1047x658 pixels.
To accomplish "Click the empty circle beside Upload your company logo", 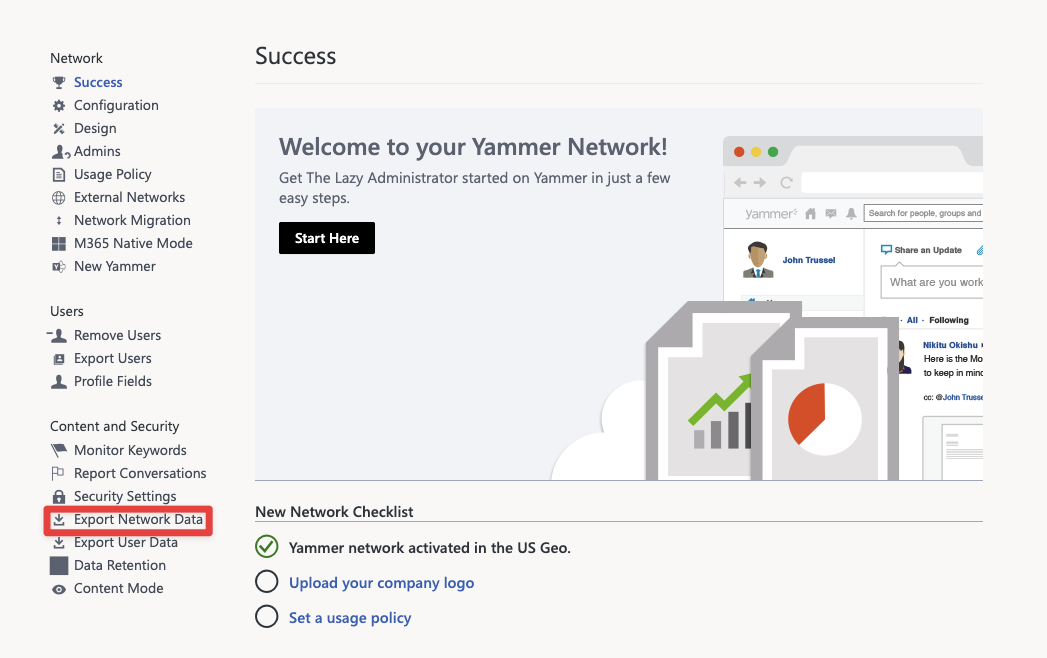I will (266, 582).
